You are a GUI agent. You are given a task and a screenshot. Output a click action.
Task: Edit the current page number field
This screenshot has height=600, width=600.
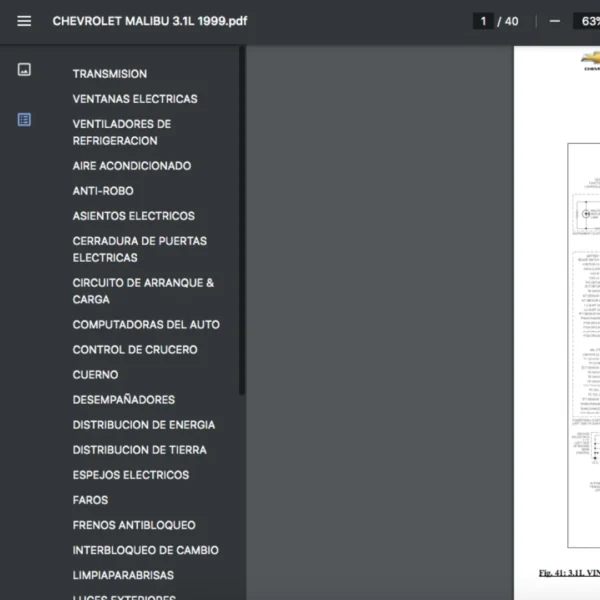tap(483, 21)
